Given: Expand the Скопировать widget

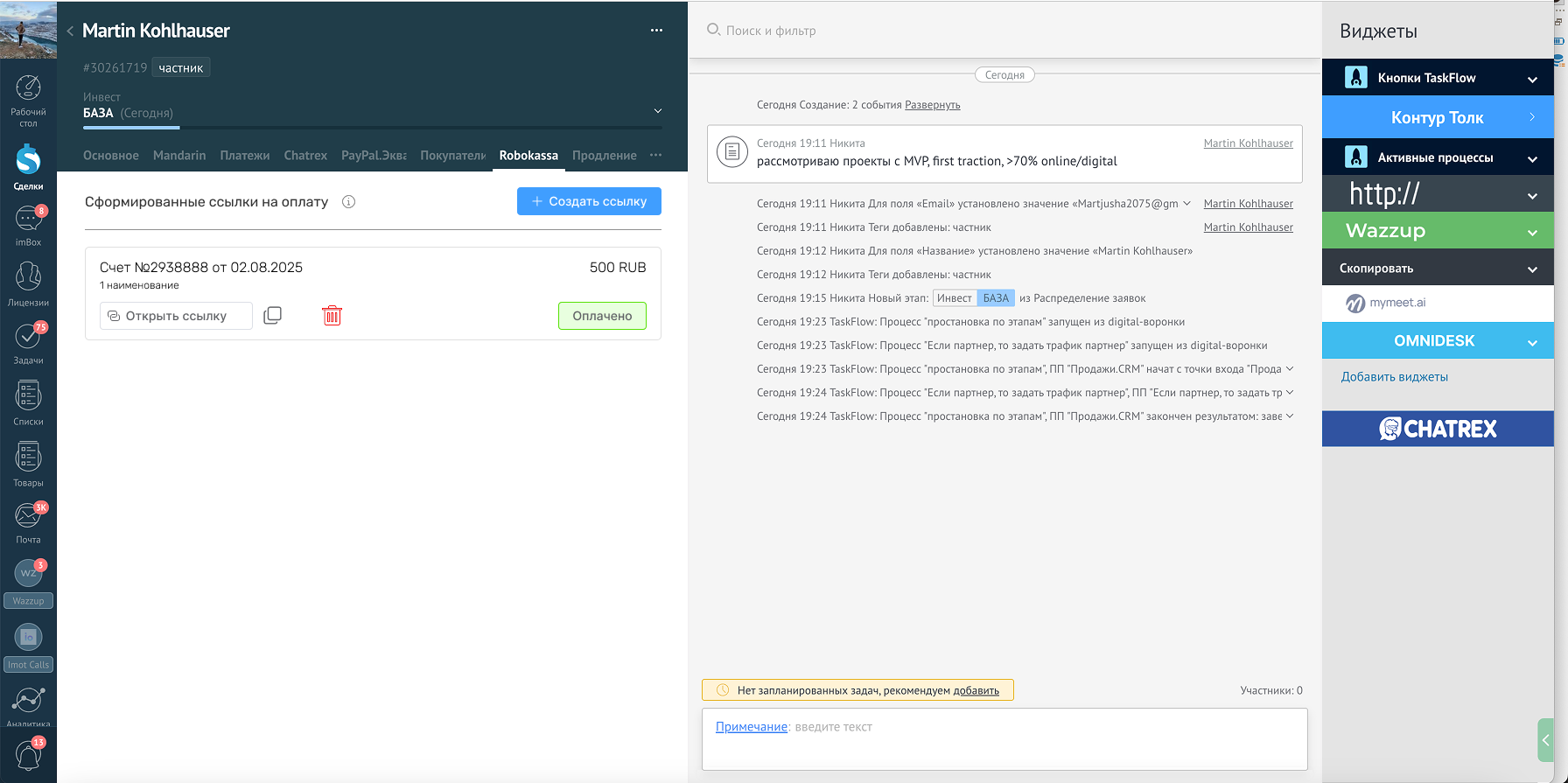Looking at the screenshot, I should 1532,269.
